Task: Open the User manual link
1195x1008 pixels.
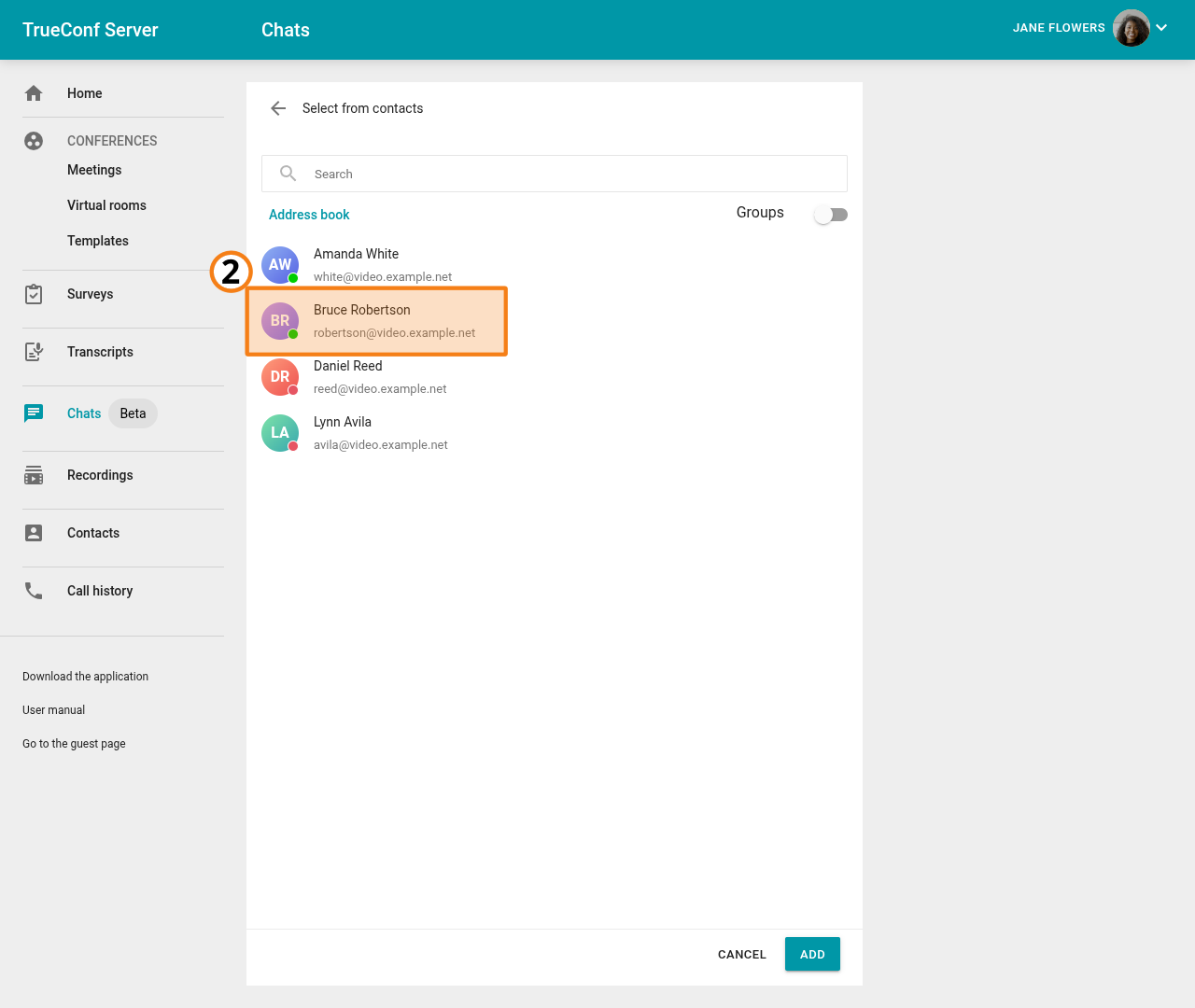Action: 53,710
